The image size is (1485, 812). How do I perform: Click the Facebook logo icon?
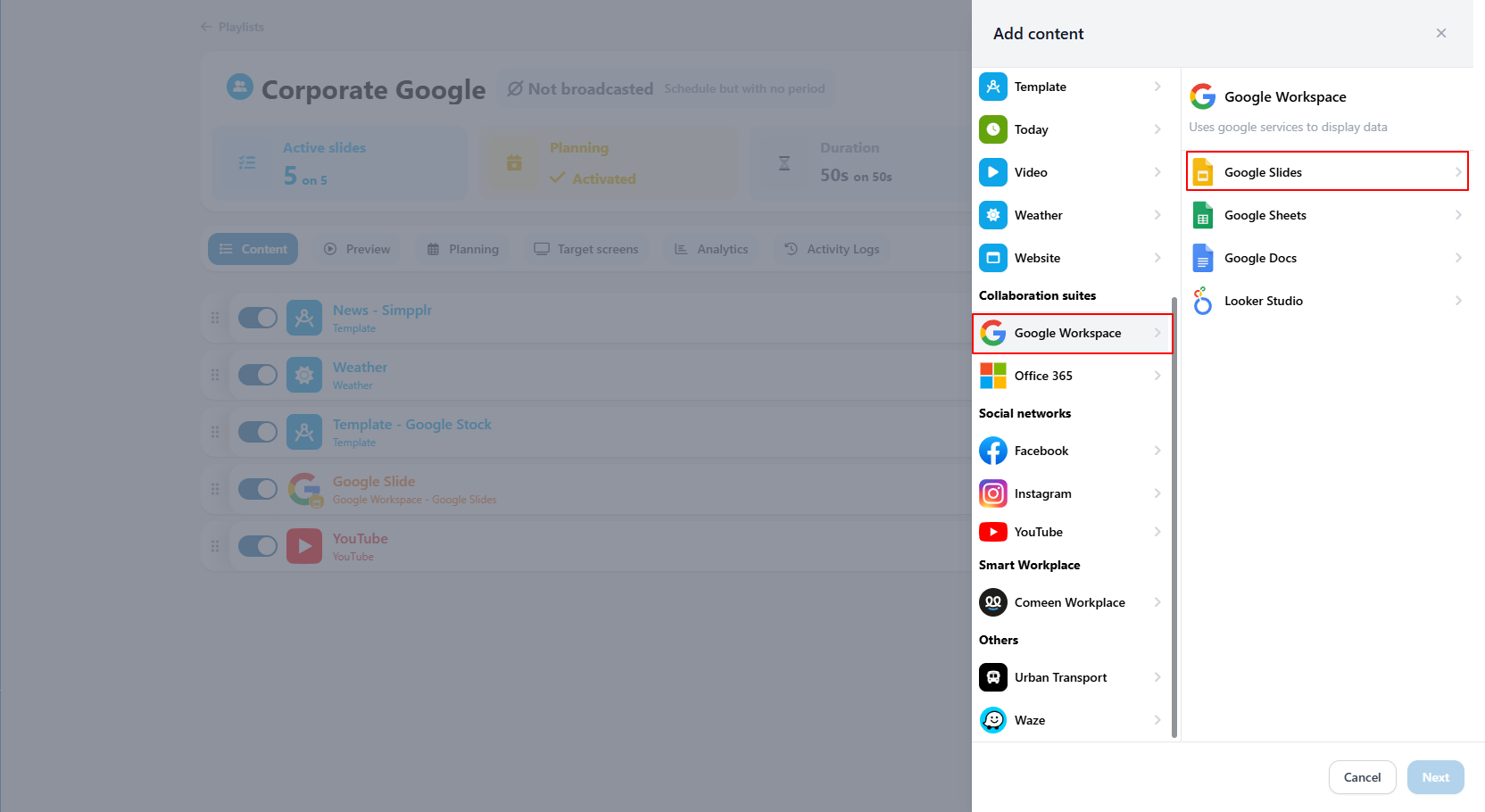[993, 451]
